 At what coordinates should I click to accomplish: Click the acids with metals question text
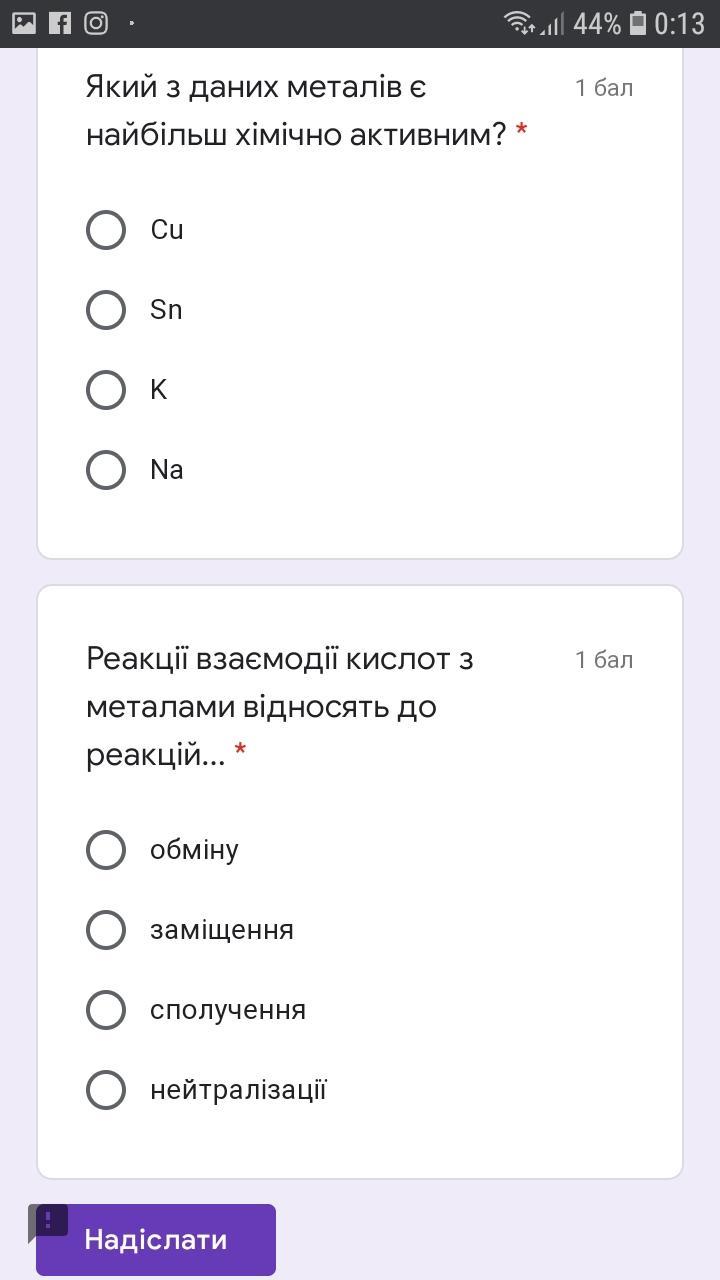(x=280, y=706)
